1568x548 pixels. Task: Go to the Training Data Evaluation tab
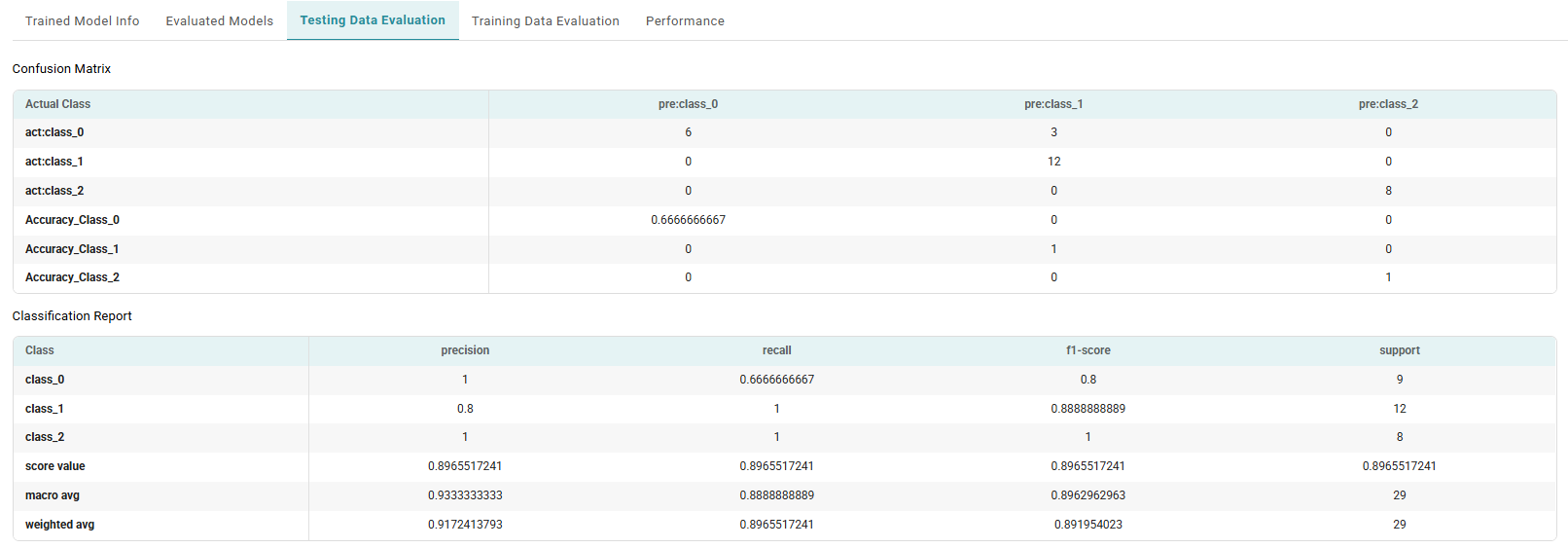click(x=545, y=20)
